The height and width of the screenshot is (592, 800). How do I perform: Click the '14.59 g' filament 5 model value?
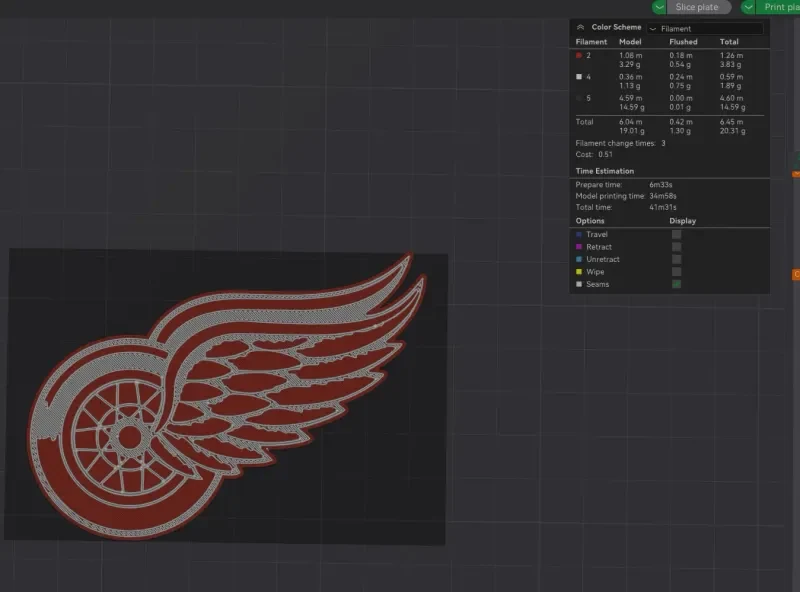pos(632,107)
